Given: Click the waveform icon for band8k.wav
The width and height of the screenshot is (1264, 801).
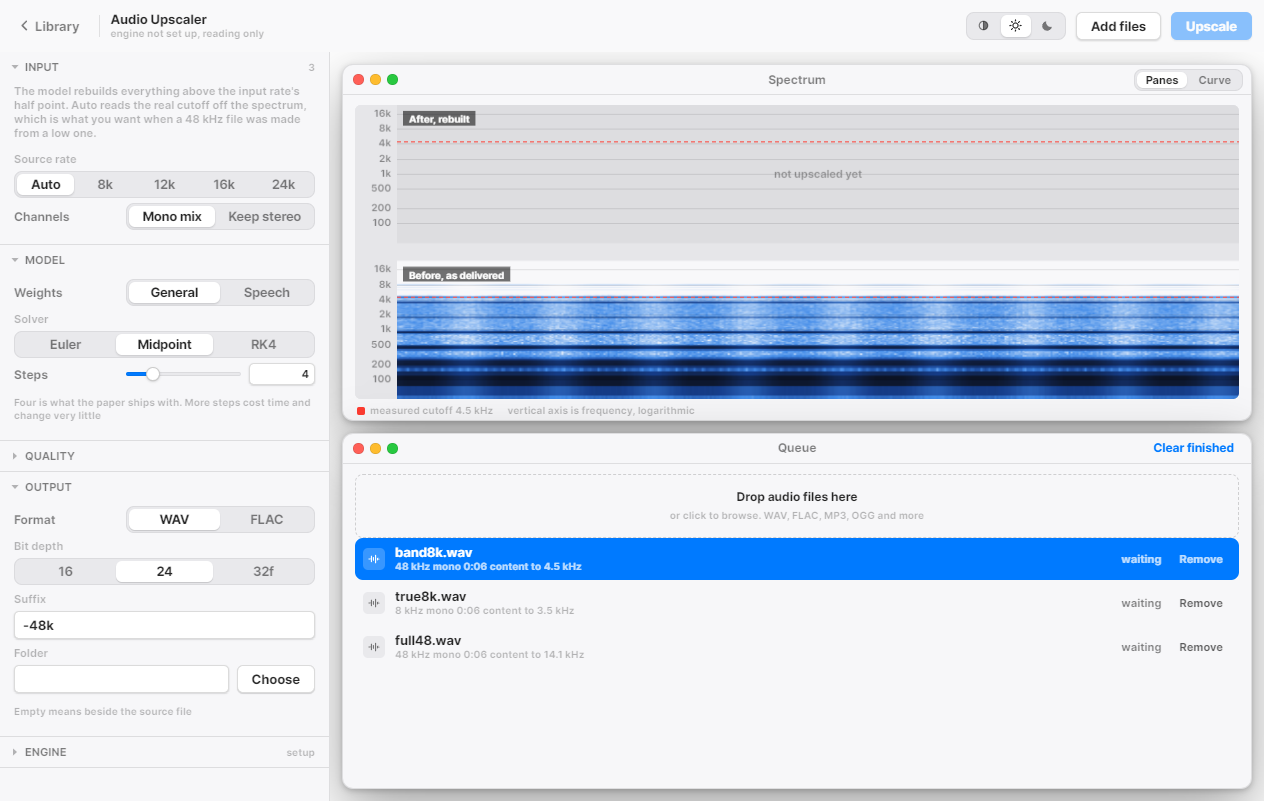Looking at the screenshot, I should point(374,559).
